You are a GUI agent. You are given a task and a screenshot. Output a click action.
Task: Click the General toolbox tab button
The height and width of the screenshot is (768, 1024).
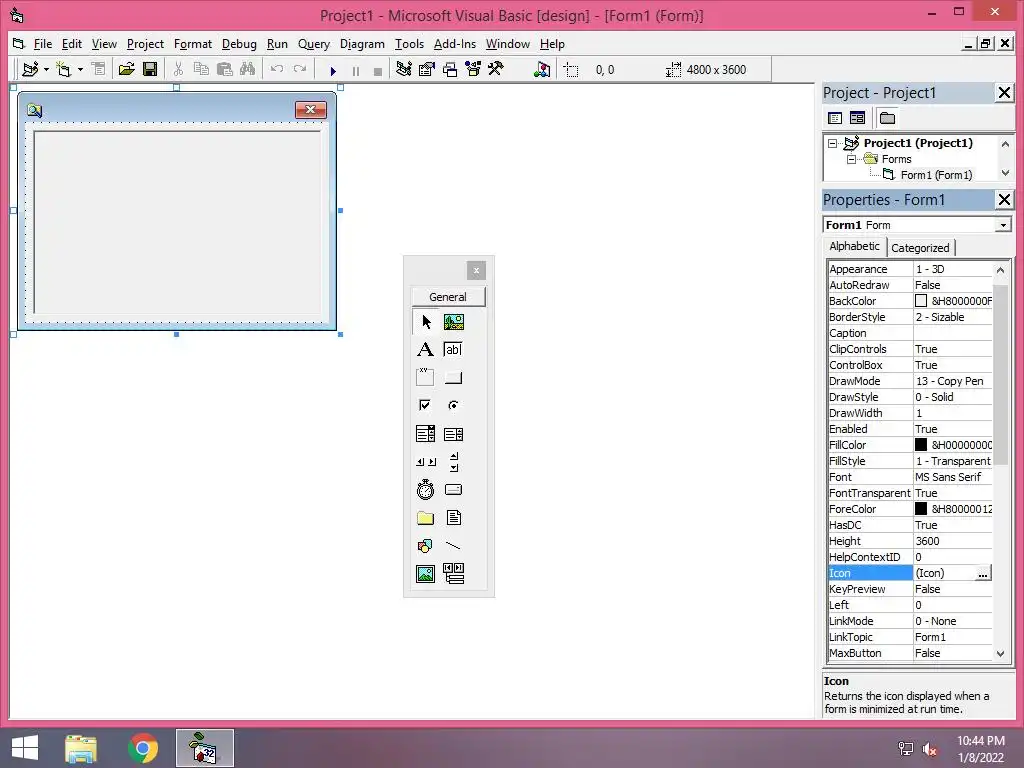click(448, 297)
